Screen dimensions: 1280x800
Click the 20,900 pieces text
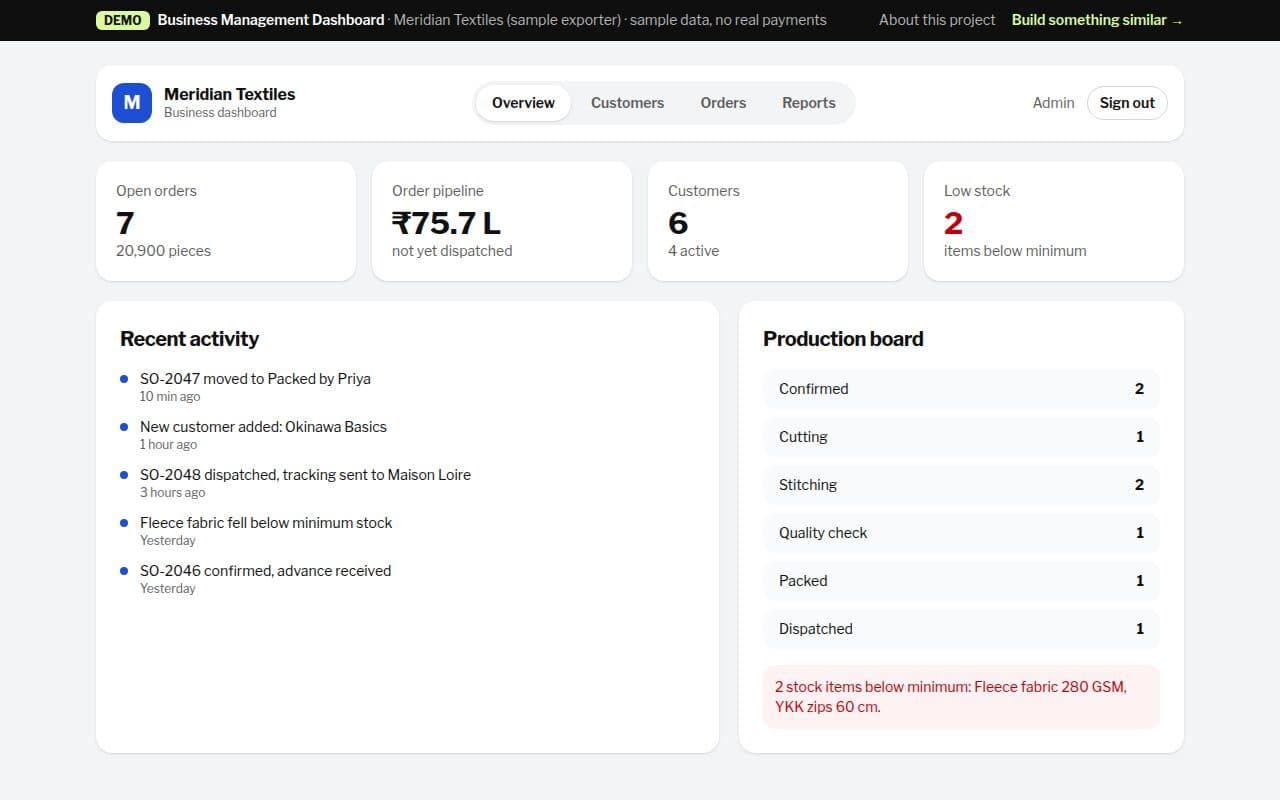click(x=163, y=251)
